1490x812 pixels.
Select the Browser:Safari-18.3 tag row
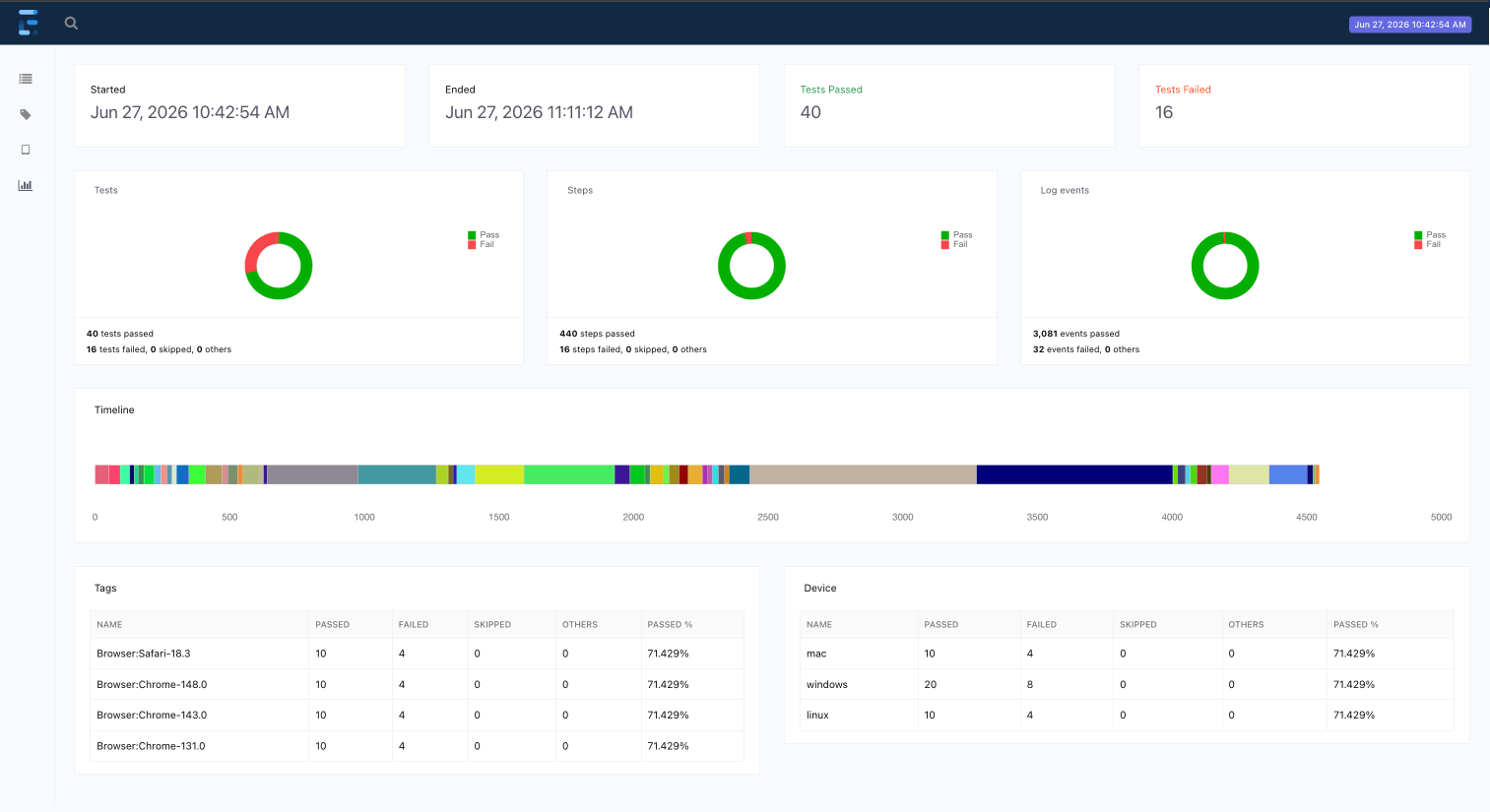coord(417,654)
